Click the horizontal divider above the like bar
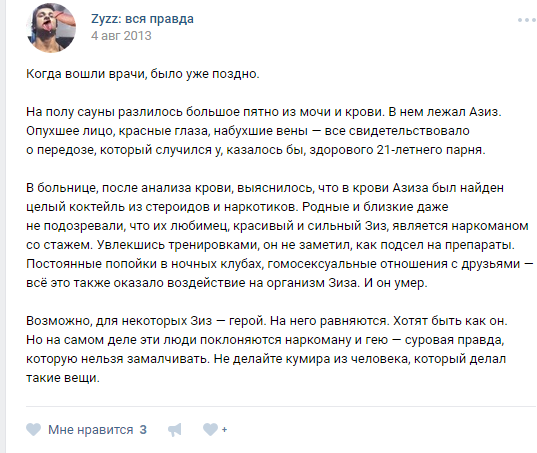 pyautogui.click(x=281, y=406)
